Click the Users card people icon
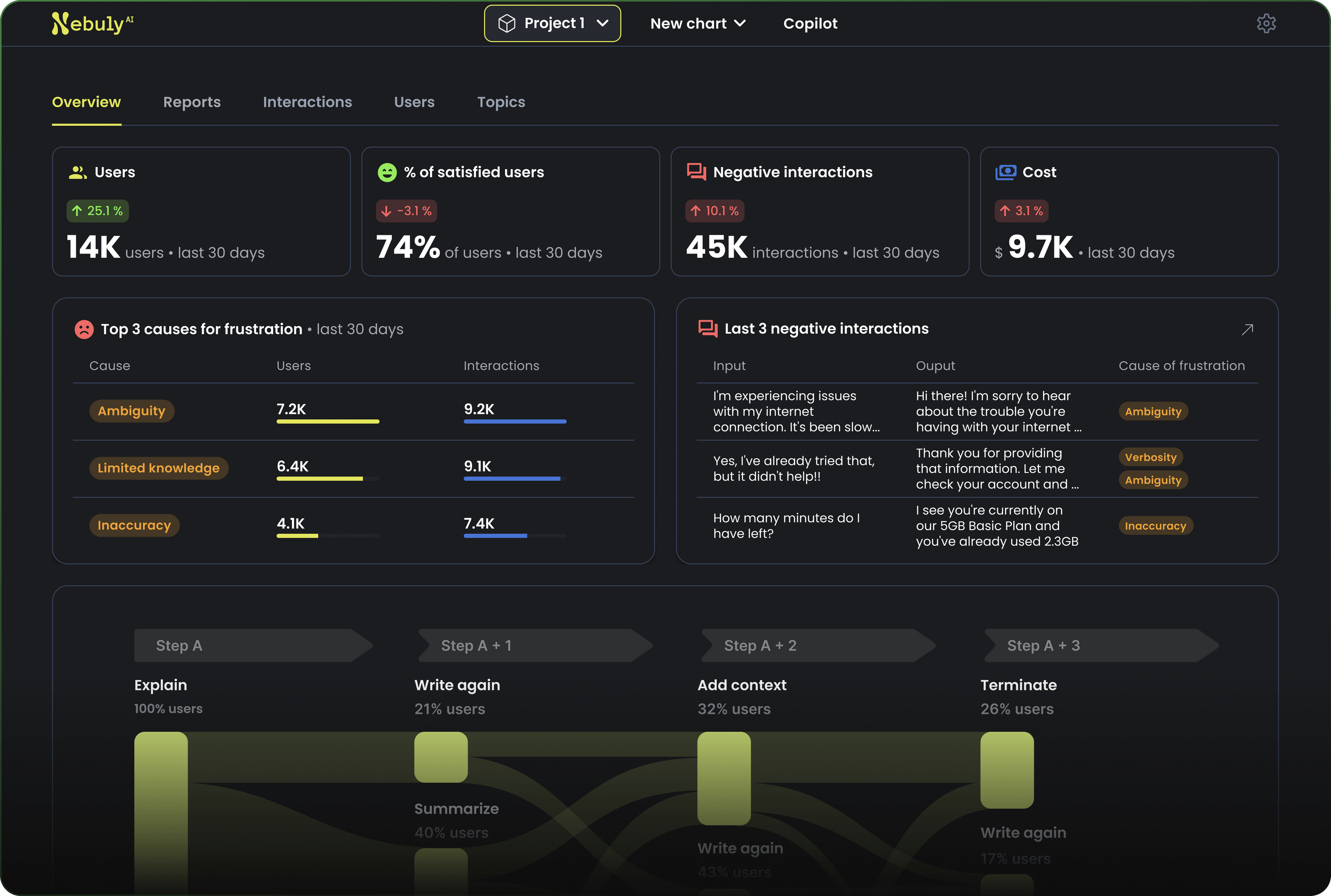Viewport: 1331px width, 896px height. tap(78, 172)
